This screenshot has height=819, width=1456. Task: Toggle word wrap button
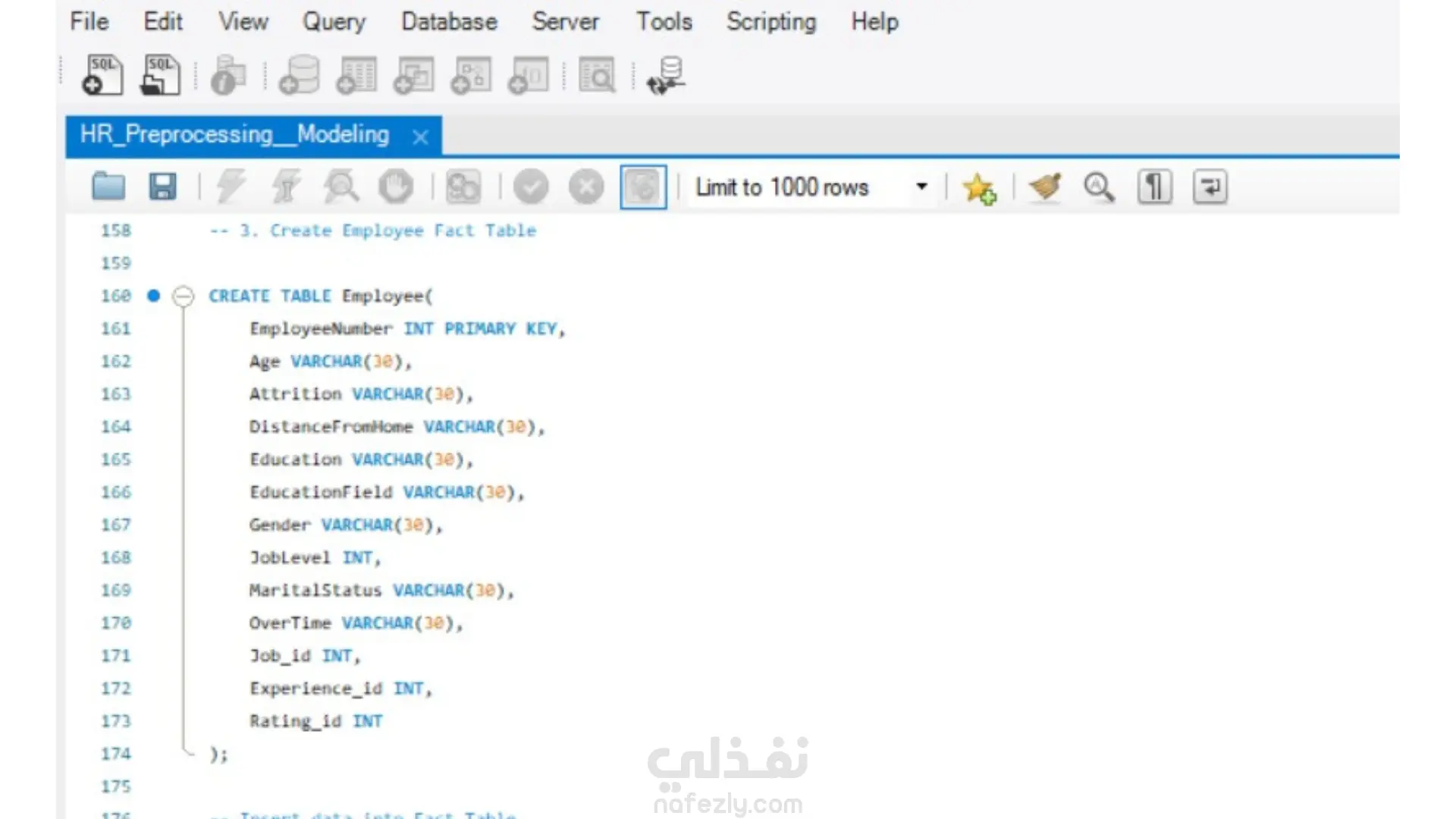tap(1210, 187)
